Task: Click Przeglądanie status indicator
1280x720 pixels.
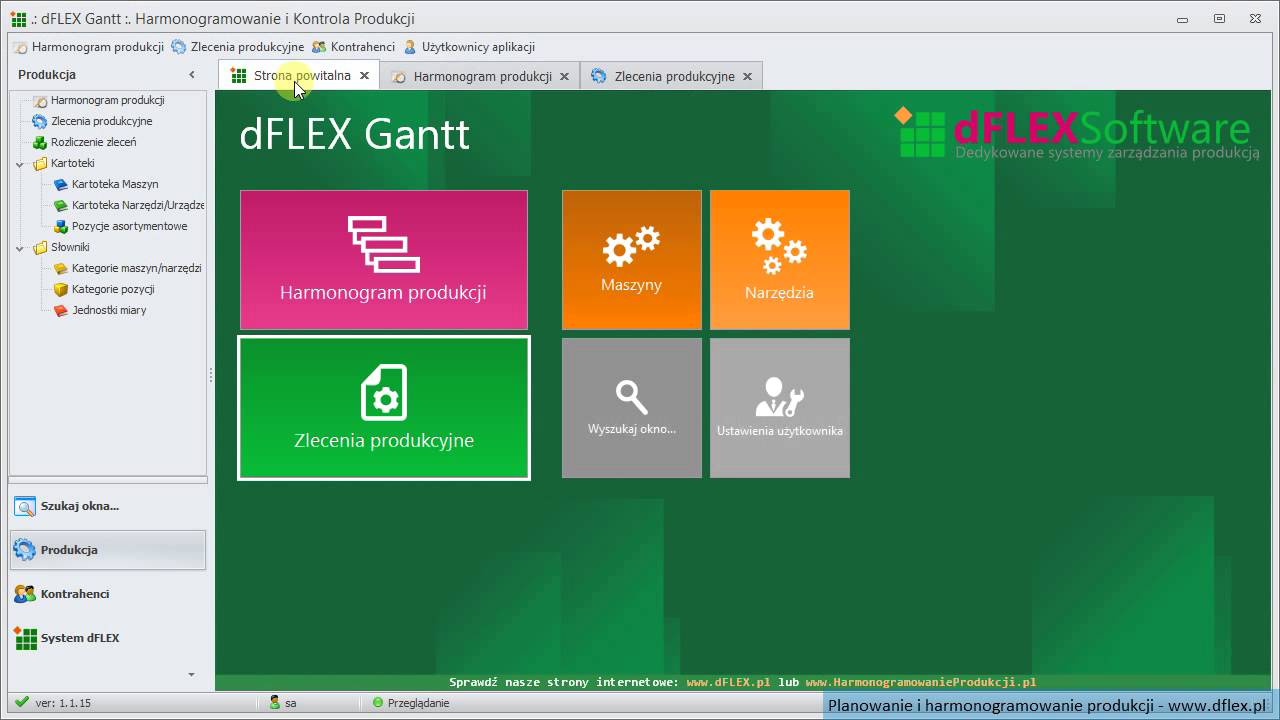Action: coord(411,703)
